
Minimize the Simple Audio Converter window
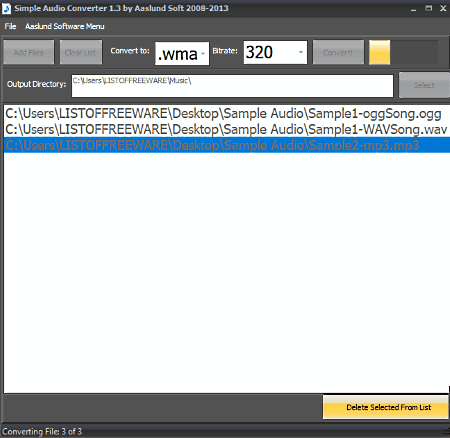[x=414, y=9]
